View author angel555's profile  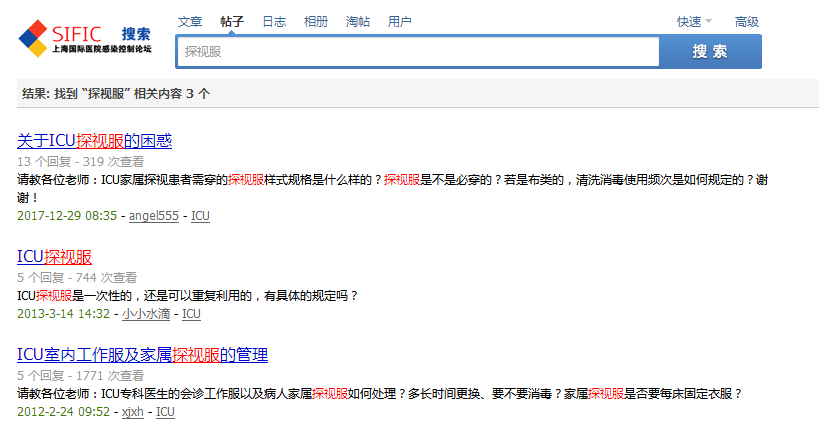(154, 216)
